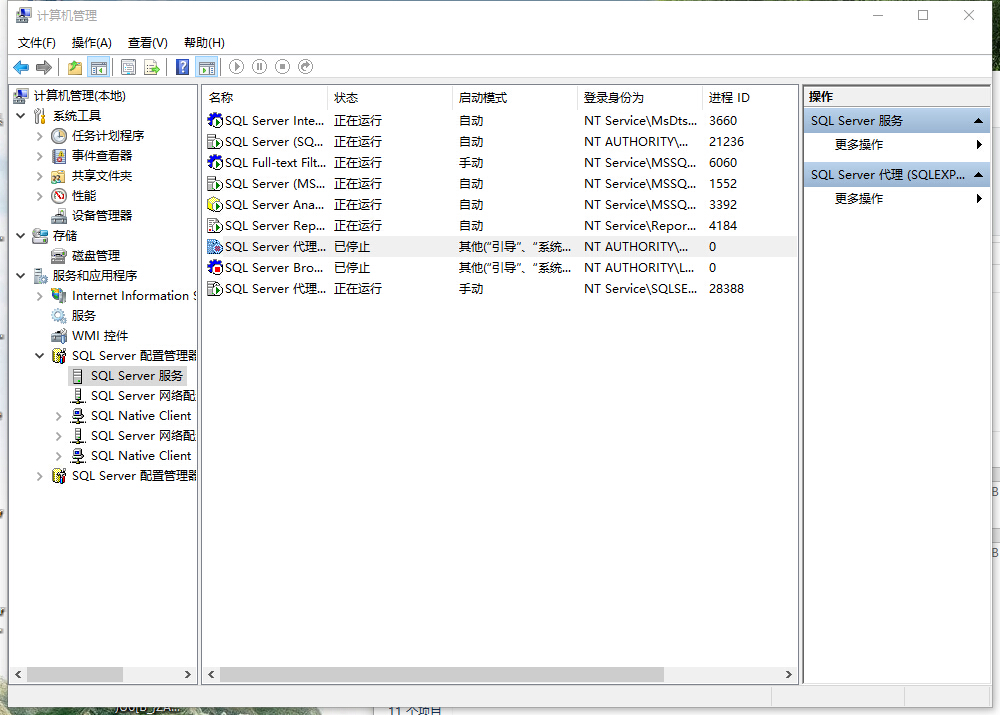Click the 任务计划程序 clock icon
This screenshot has height=715, width=1000.
59,135
